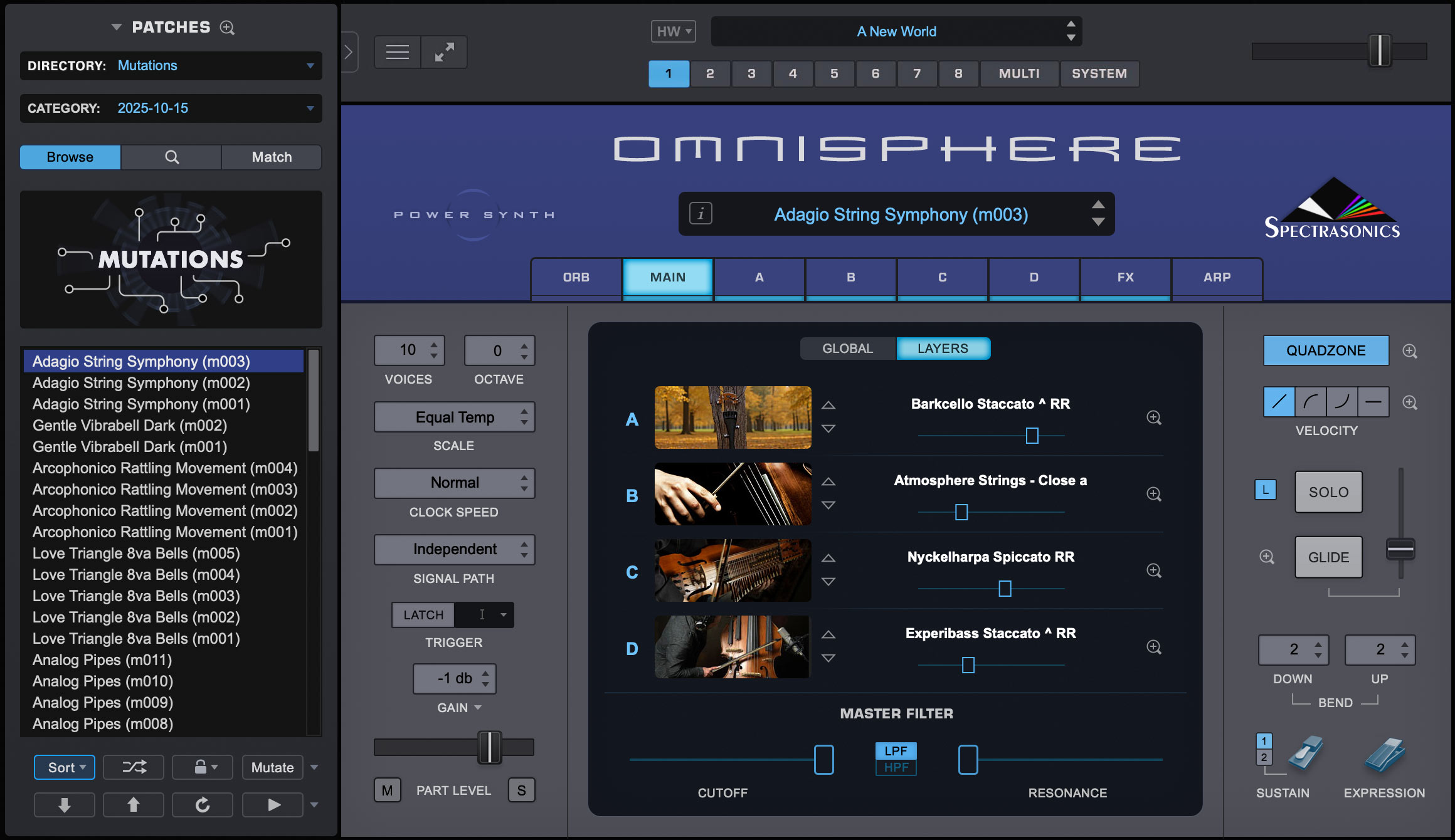Viewport: 1455px width, 840px height.
Task: Select the shuffle/random patch icon
Action: pos(133,767)
